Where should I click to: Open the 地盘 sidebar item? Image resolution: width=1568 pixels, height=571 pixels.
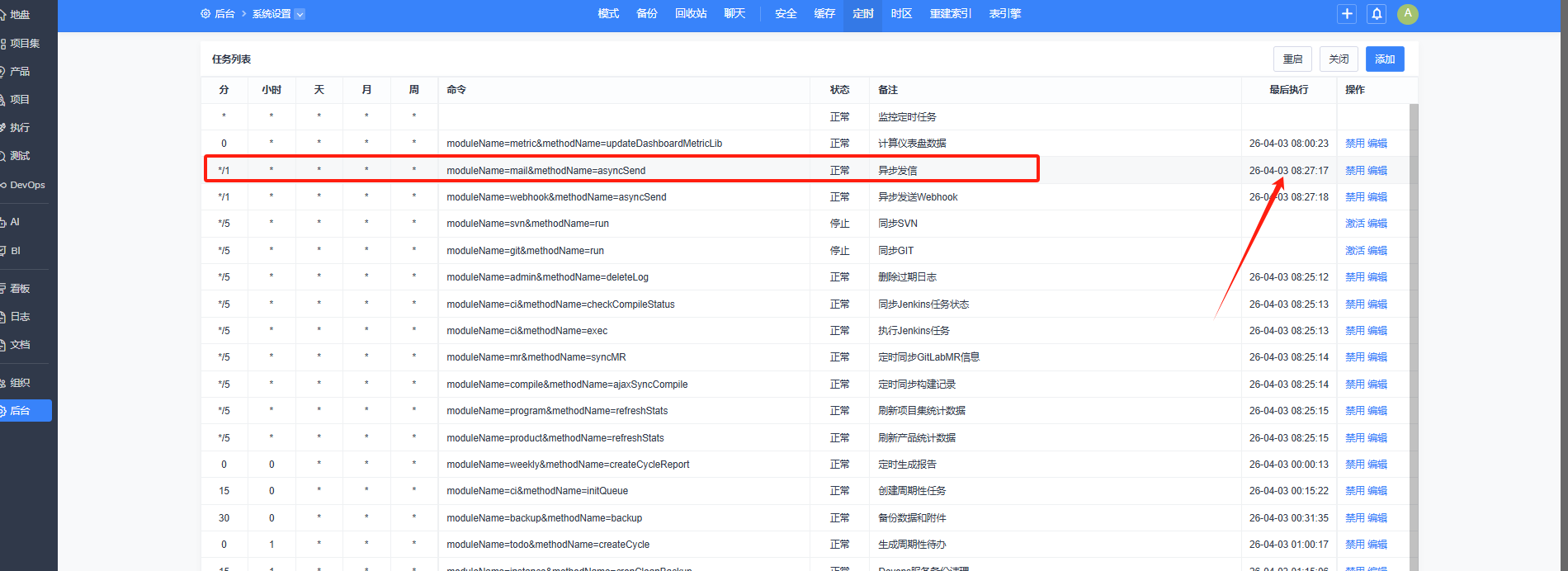20,15
